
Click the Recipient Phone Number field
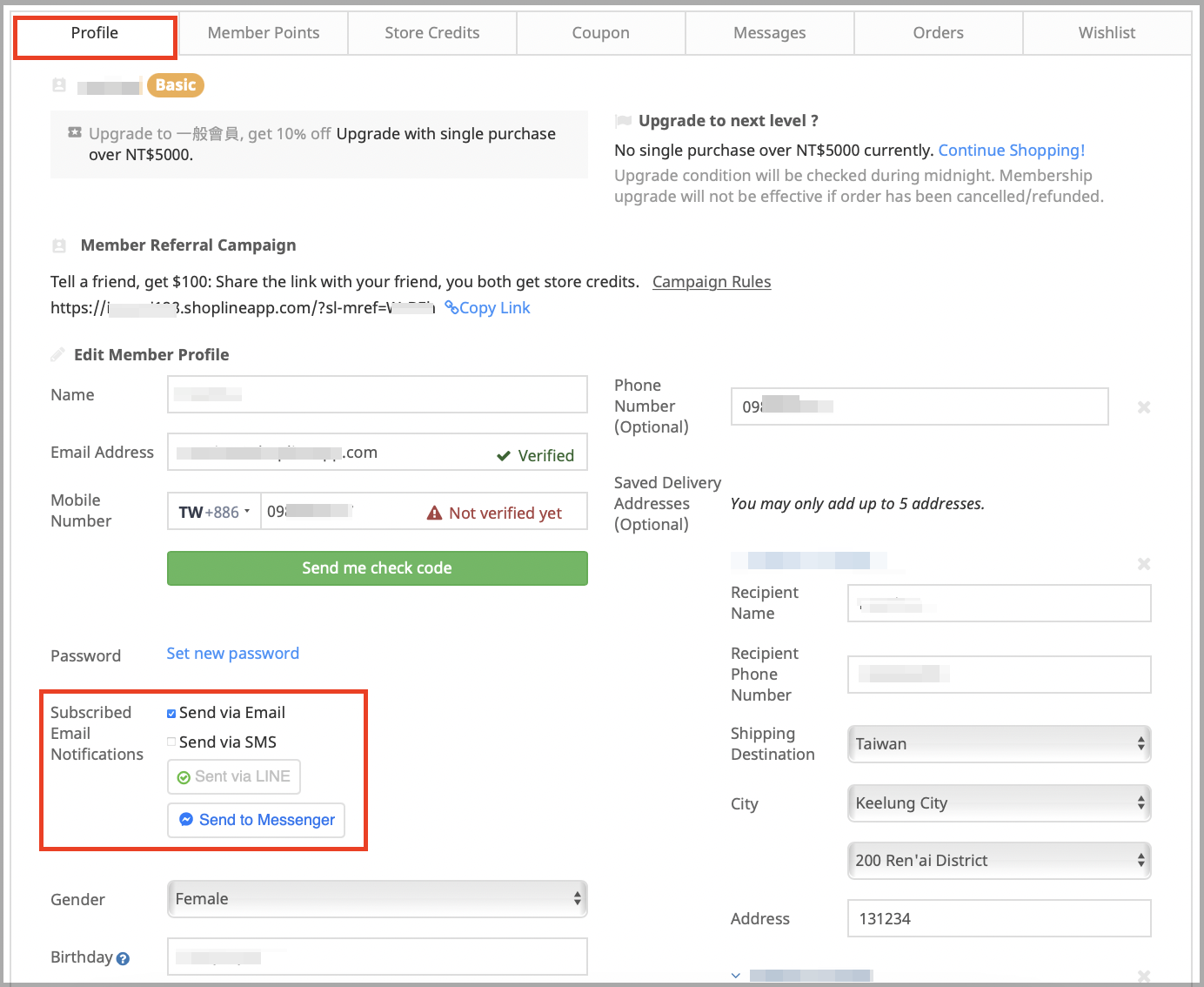pos(1000,675)
